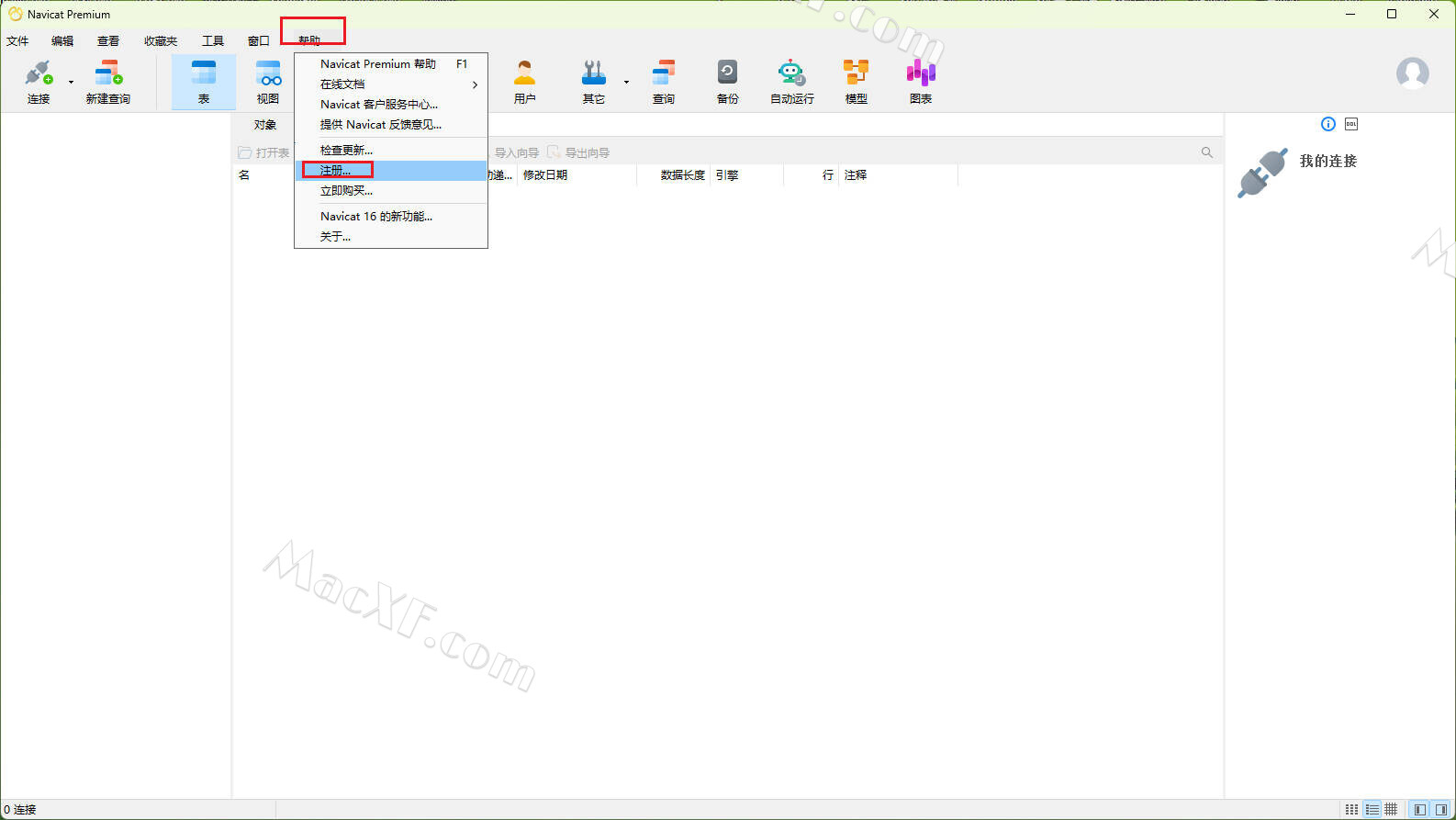This screenshot has height=820, width=1456.
Task: Choose Navicat 客户服务中心 menu entry
Action: [391, 105]
